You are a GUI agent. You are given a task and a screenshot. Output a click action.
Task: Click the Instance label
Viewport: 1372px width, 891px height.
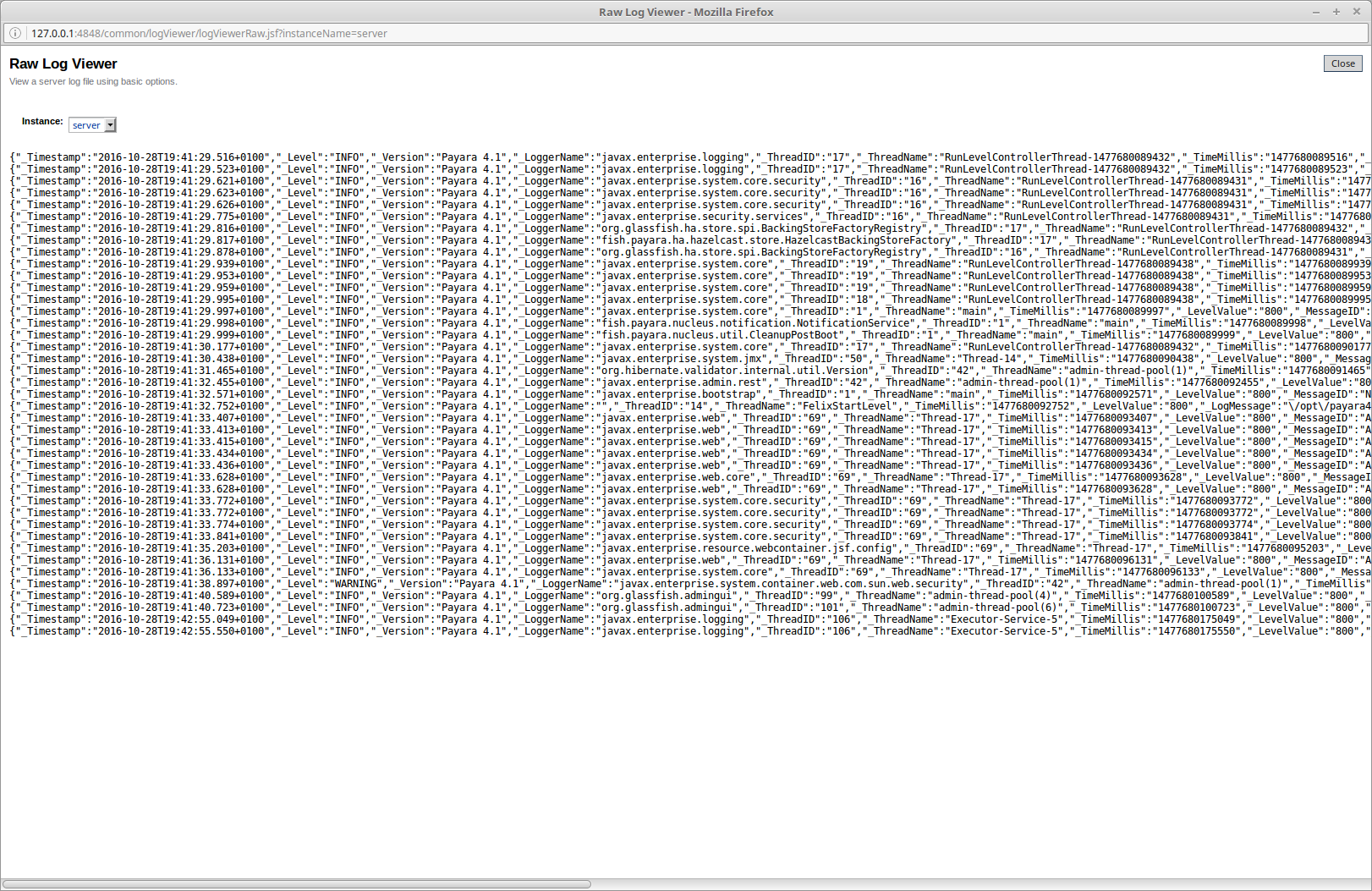click(41, 121)
